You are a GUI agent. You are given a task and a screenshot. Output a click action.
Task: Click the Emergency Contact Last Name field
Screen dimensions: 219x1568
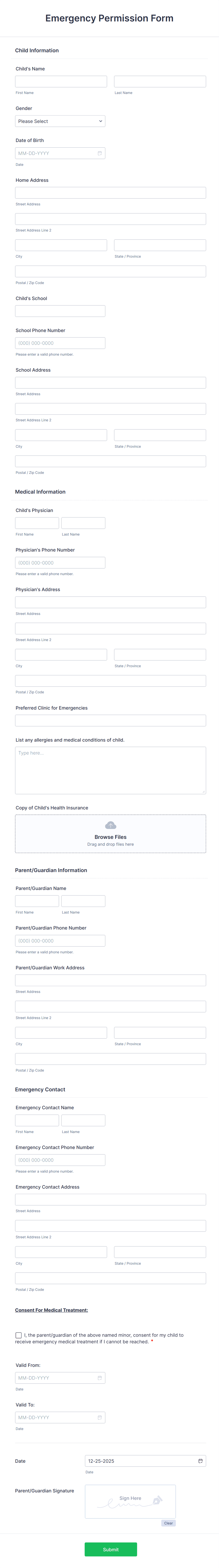click(x=83, y=1120)
